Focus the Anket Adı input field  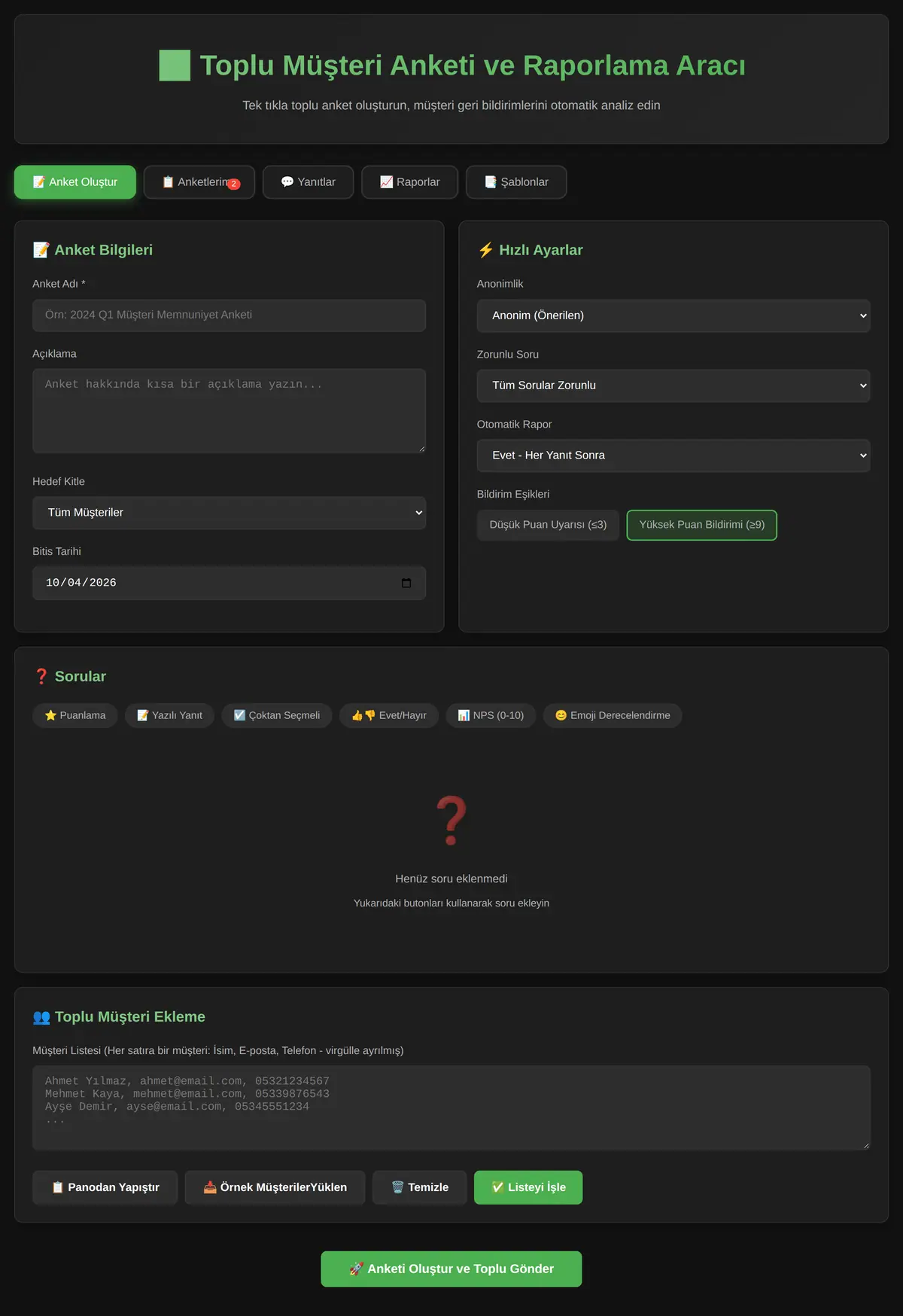point(229,315)
